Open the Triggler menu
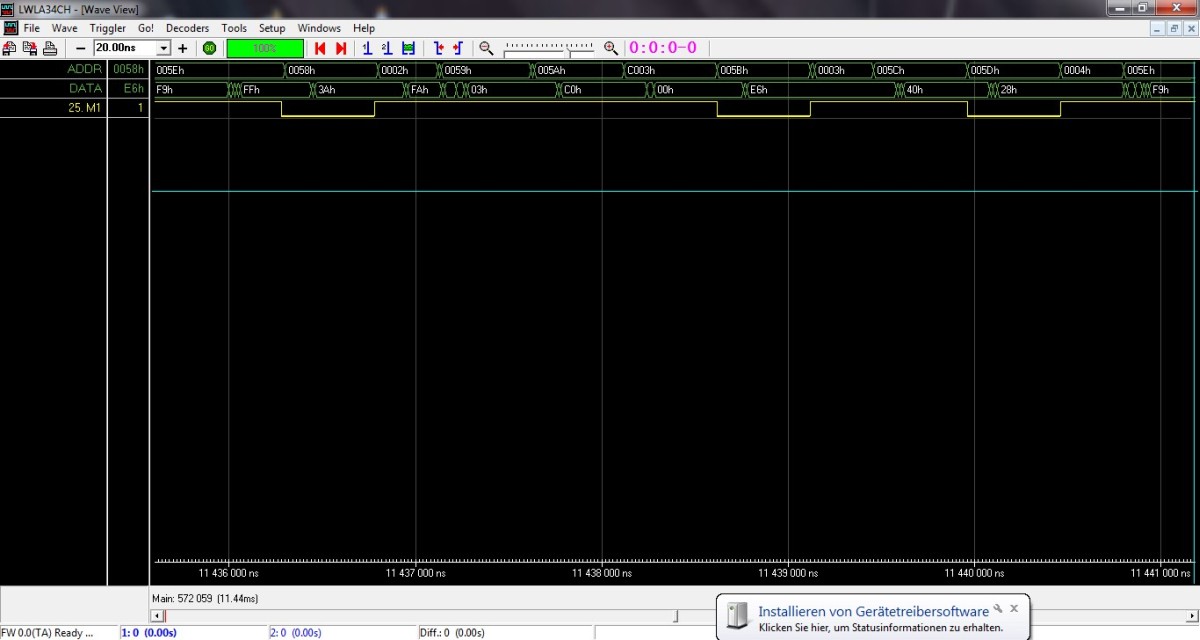Screen dimensions: 1200x640 pyautogui.click(x=108, y=28)
